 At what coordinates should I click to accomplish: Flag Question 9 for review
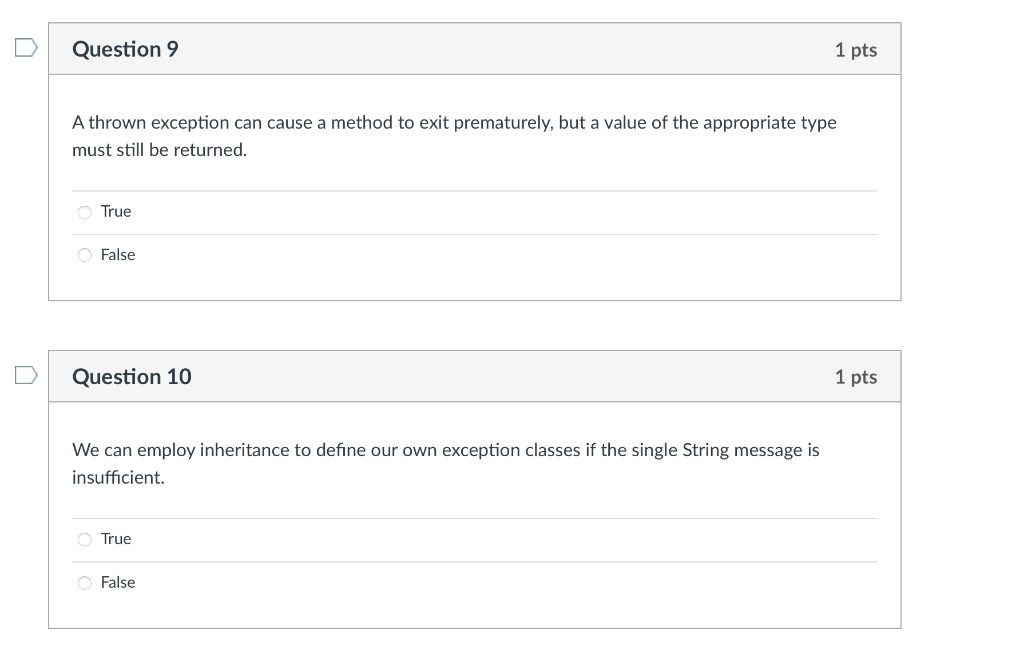(x=26, y=48)
